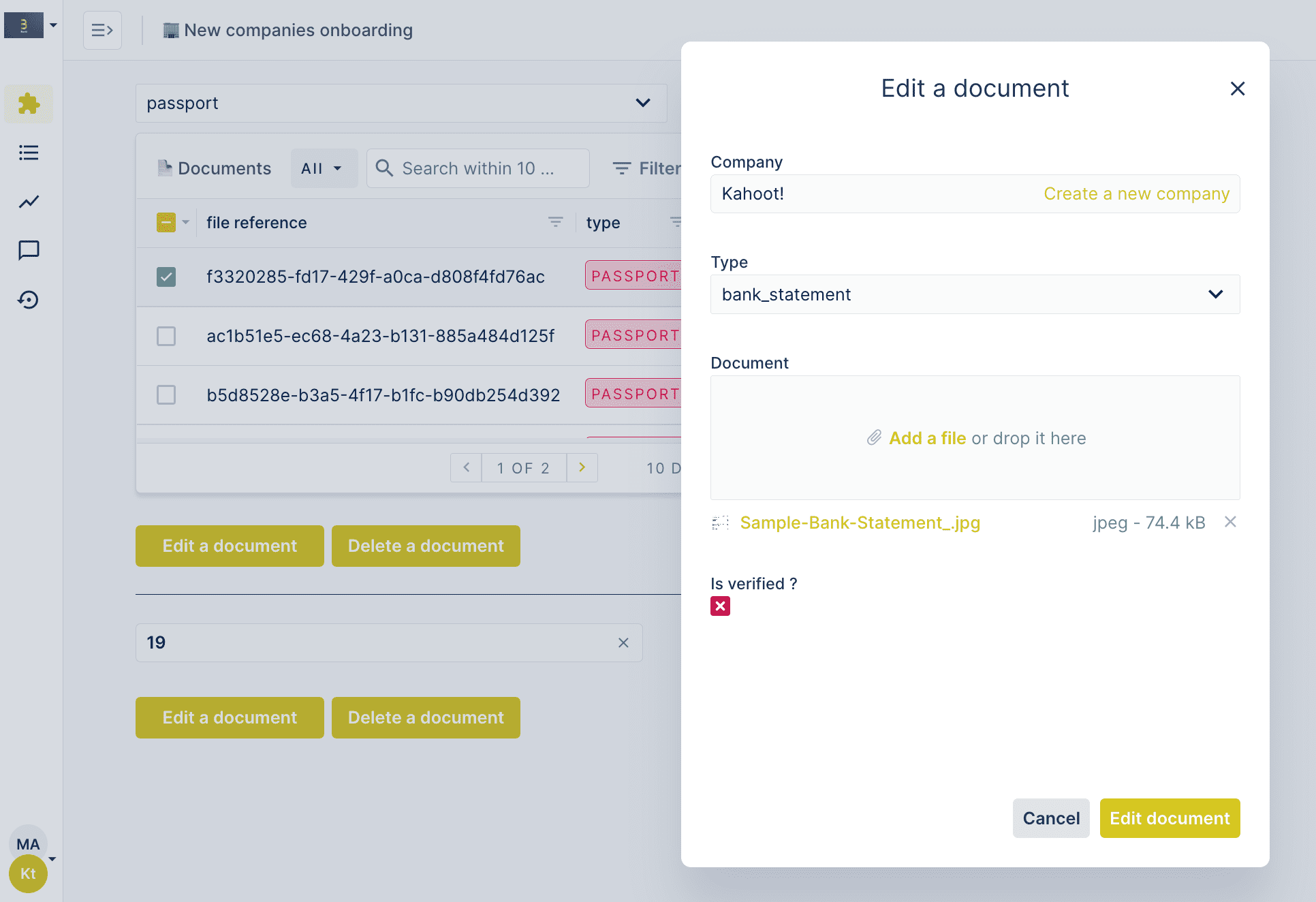Go to next page of documents
The image size is (1316, 902).
582,467
